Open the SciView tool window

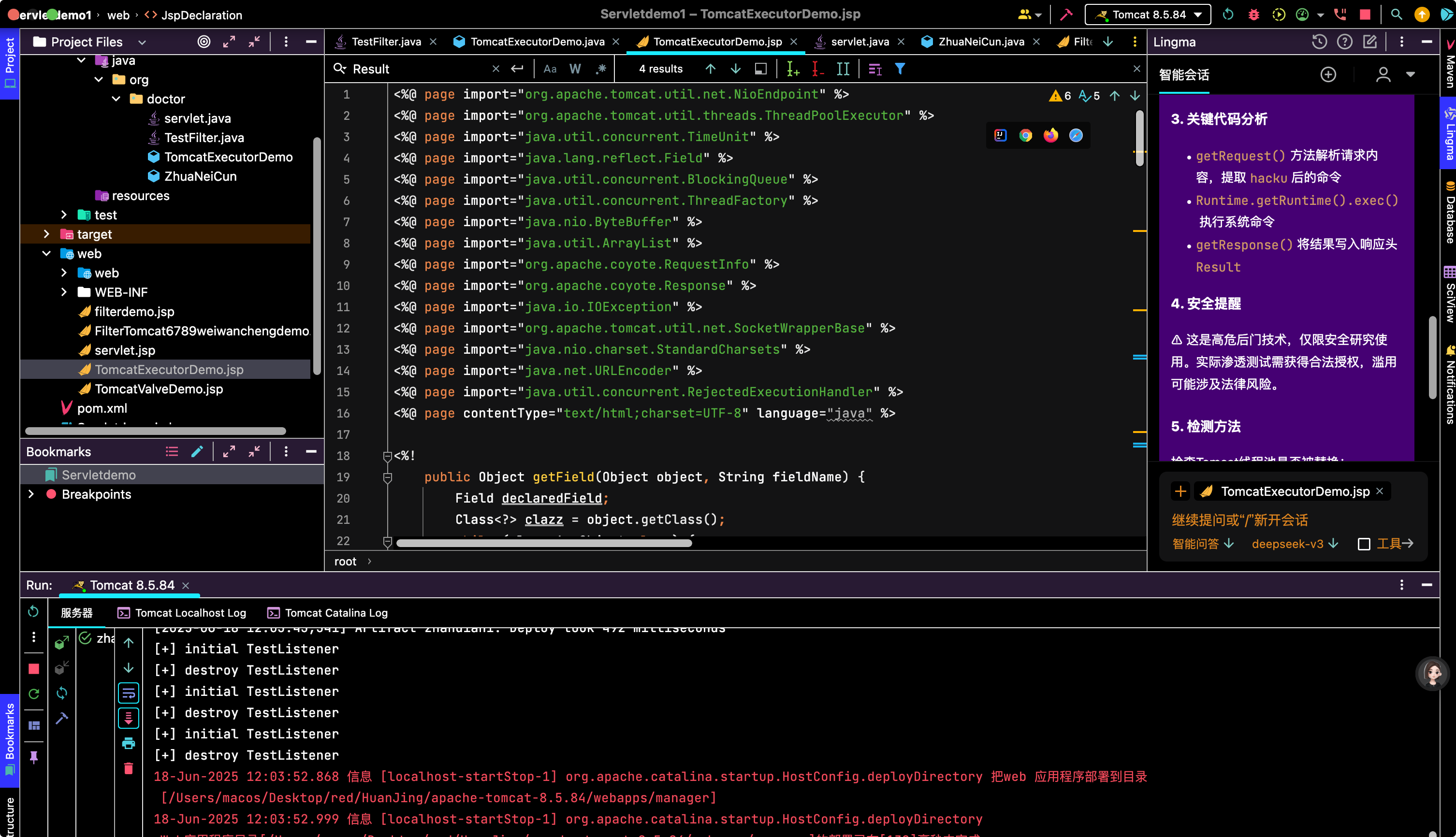(x=1449, y=294)
